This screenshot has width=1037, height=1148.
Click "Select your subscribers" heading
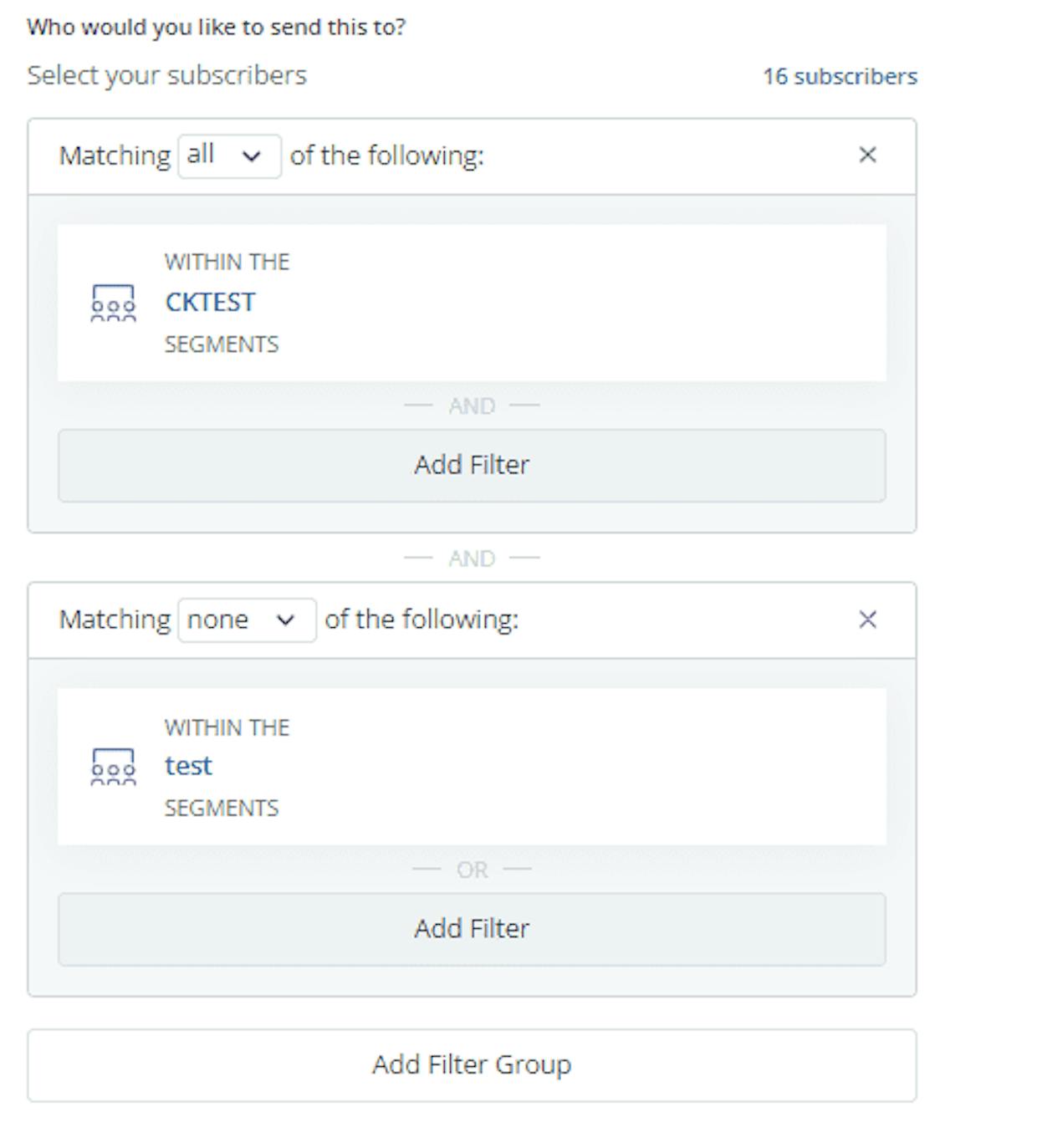point(167,75)
